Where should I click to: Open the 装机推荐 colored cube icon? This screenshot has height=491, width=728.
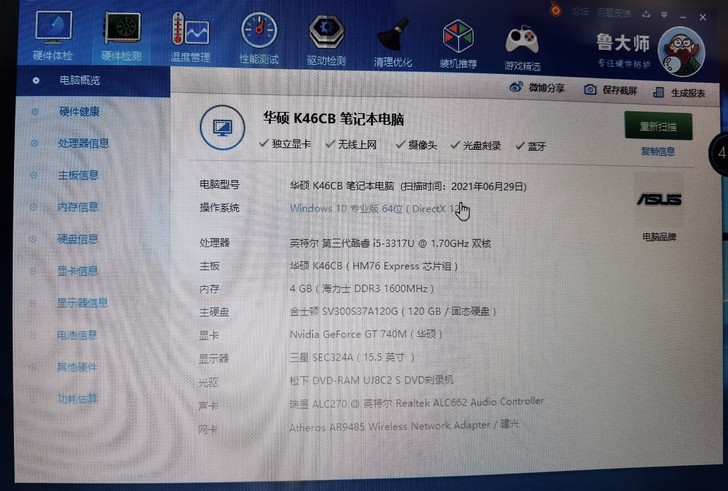point(458,36)
